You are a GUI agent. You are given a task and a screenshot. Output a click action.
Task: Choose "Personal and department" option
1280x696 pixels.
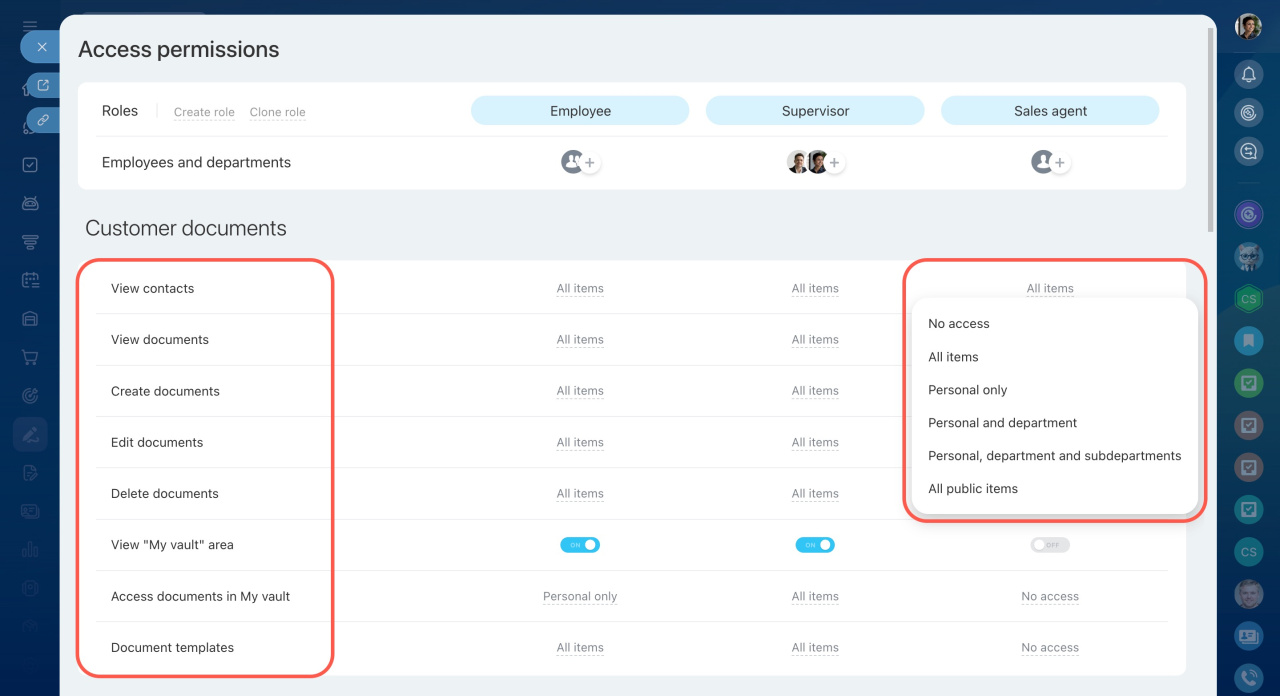pos(1002,423)
